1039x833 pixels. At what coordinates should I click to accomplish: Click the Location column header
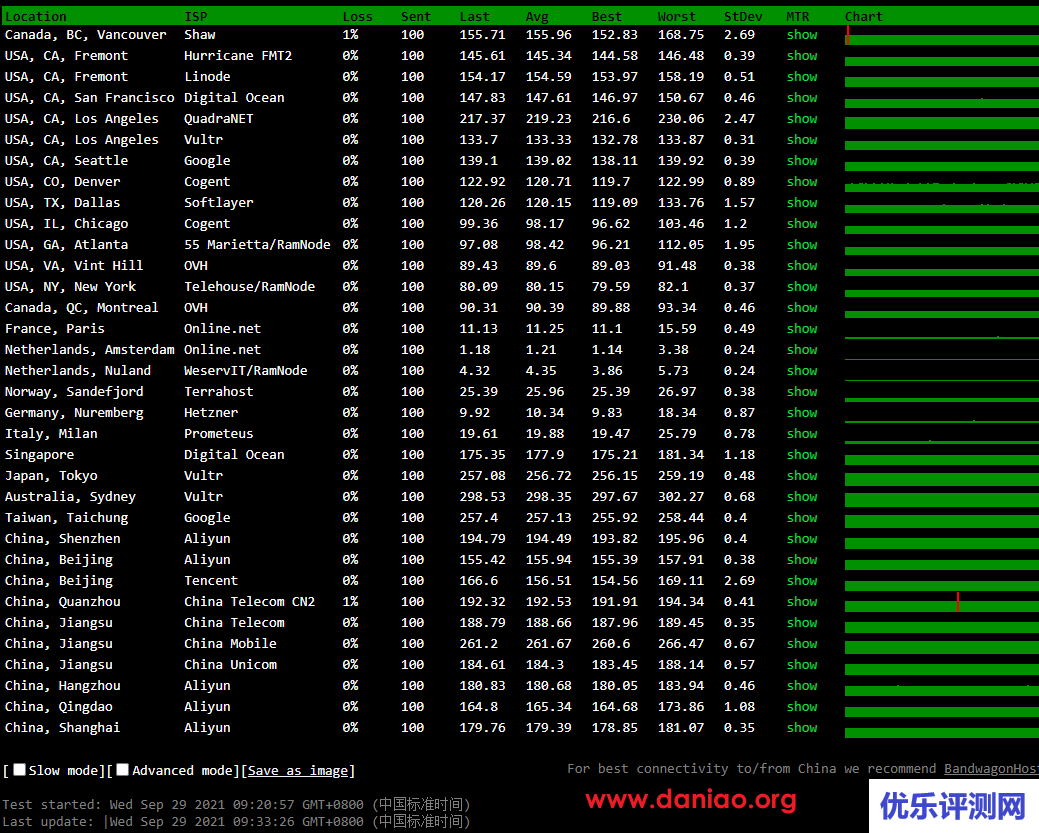[36, 17]
